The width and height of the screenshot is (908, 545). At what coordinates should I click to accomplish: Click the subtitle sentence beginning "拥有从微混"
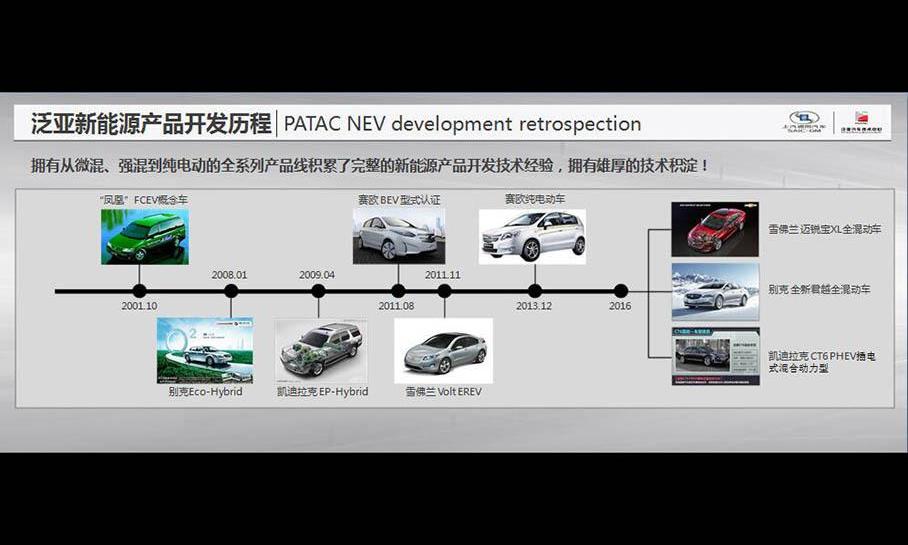click(369, 166)
